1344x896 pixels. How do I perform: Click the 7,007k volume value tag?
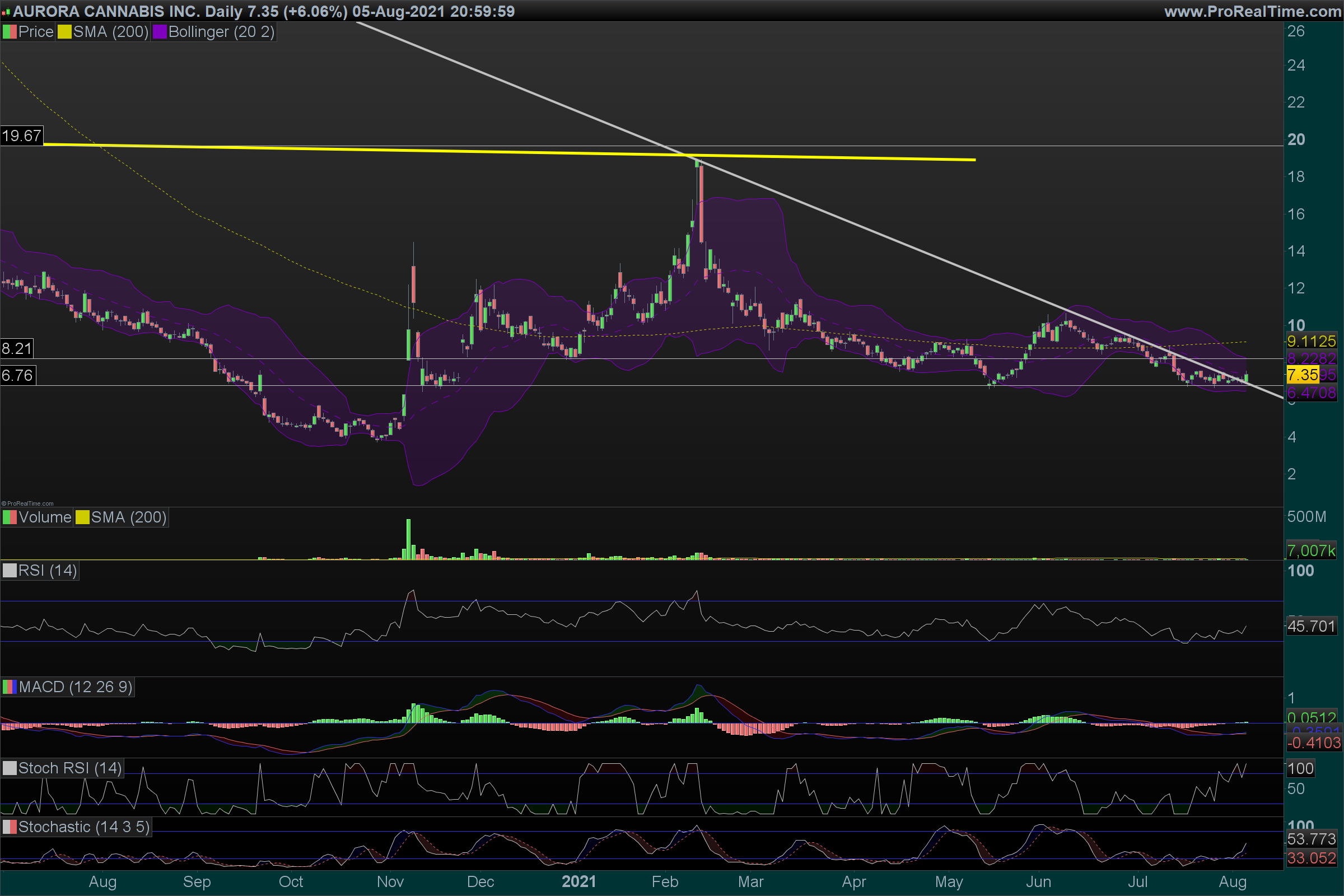1311,551
